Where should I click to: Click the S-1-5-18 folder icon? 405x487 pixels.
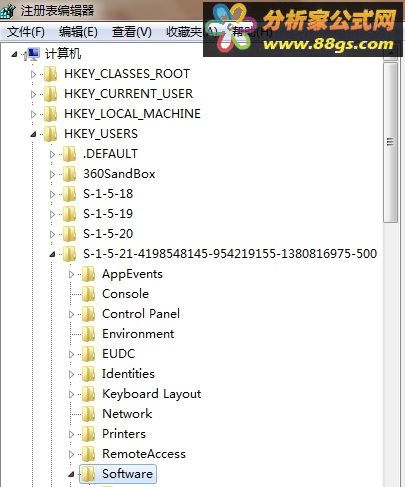pyautogui.click(x=70, y=194)
